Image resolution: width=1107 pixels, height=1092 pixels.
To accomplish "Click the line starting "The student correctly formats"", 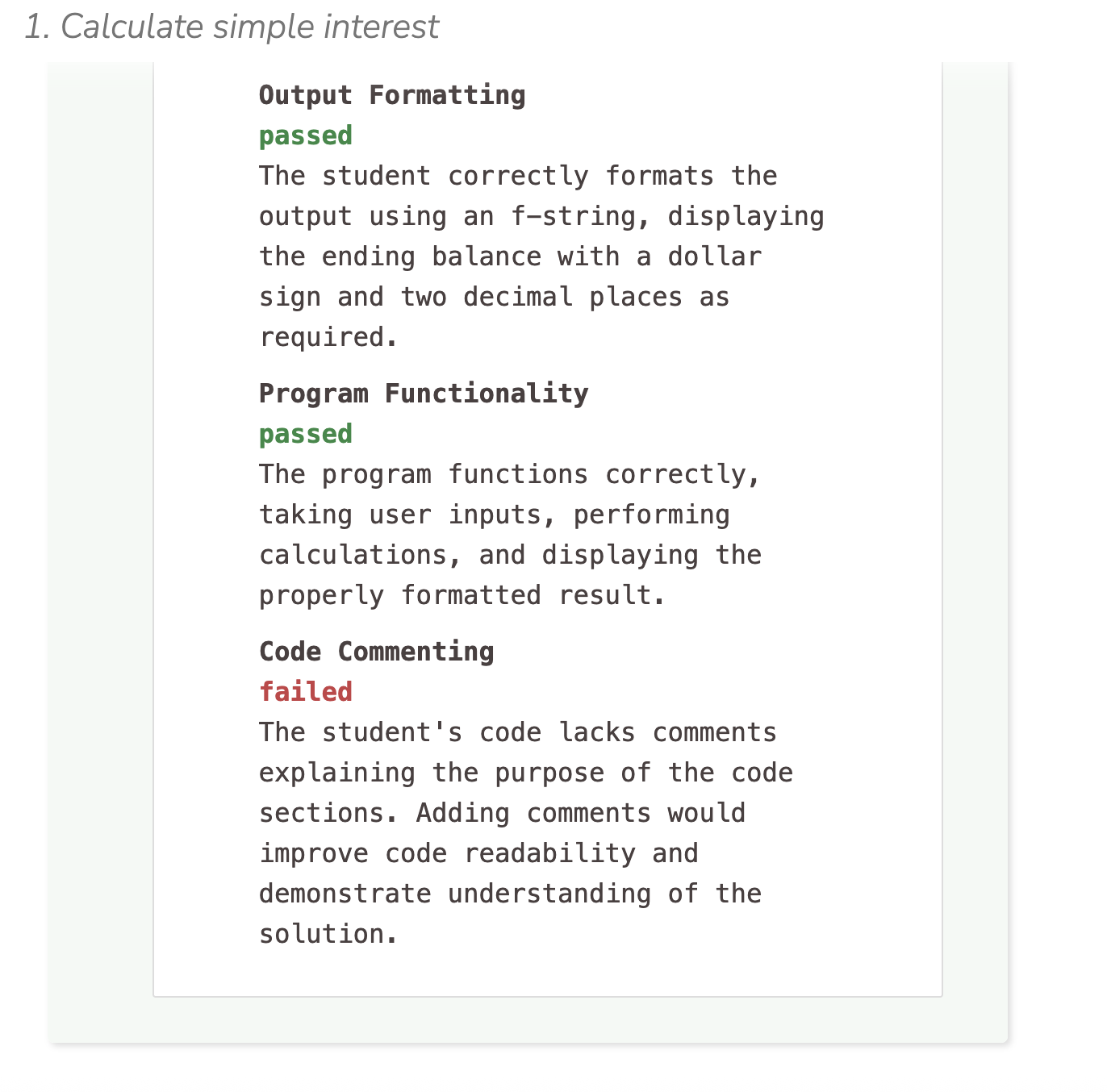I will [x=518, y=176].
